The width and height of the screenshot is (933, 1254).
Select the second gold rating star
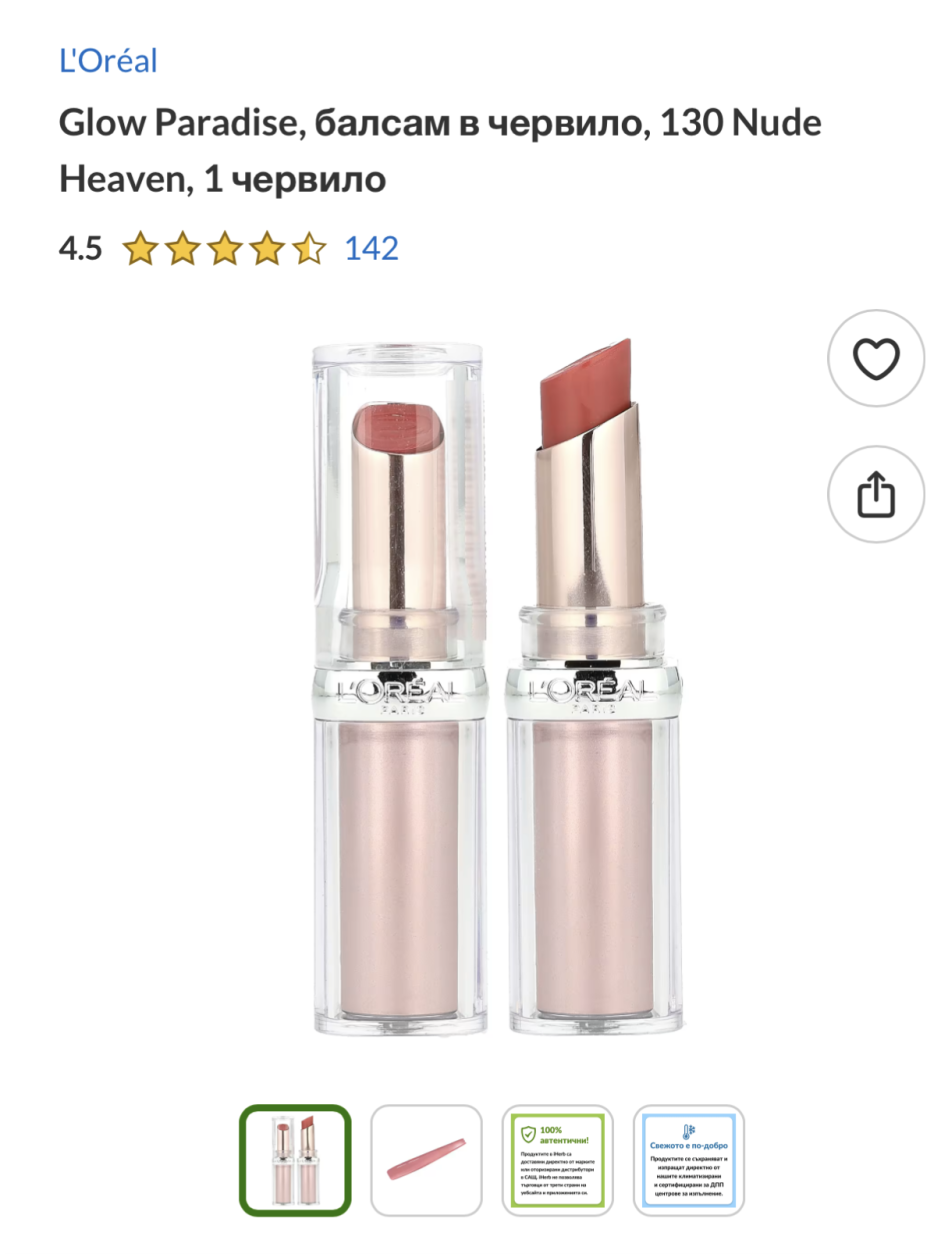click(x=183, y=248)
